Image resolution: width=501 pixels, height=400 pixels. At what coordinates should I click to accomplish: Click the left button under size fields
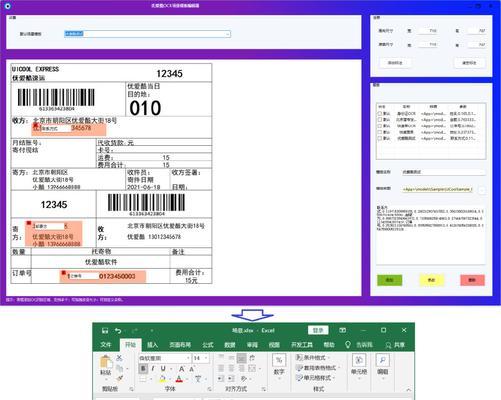pyautogui.click(x=395, y=63)
